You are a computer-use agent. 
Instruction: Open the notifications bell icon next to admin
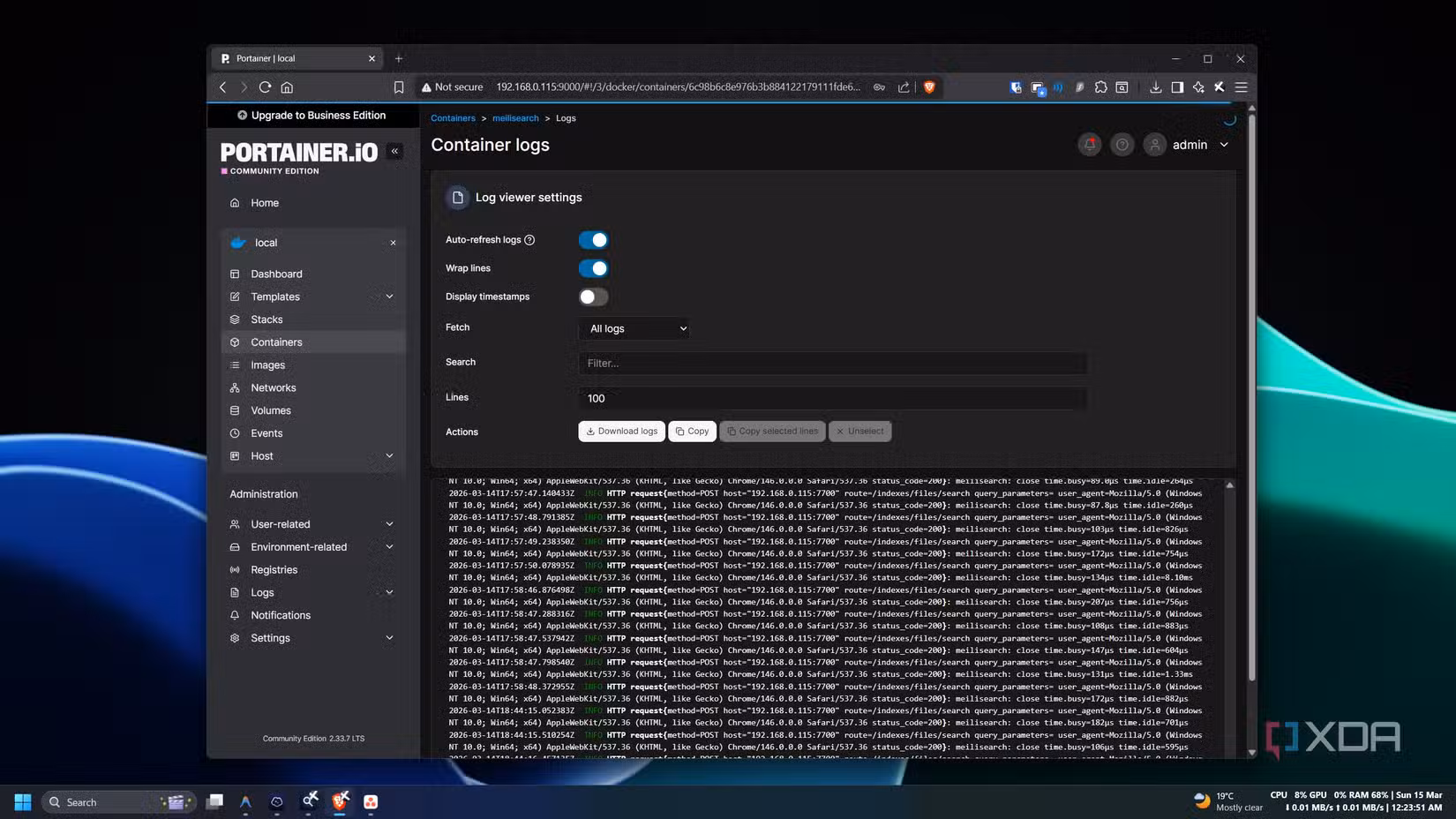click(x=1090, y=145)
